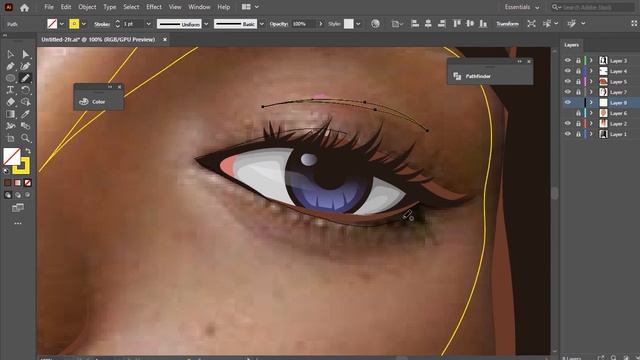The width and height of the screenshot is (640, 360).
Task: Open Uniform width profile dropdown
Action: point(206,24)
